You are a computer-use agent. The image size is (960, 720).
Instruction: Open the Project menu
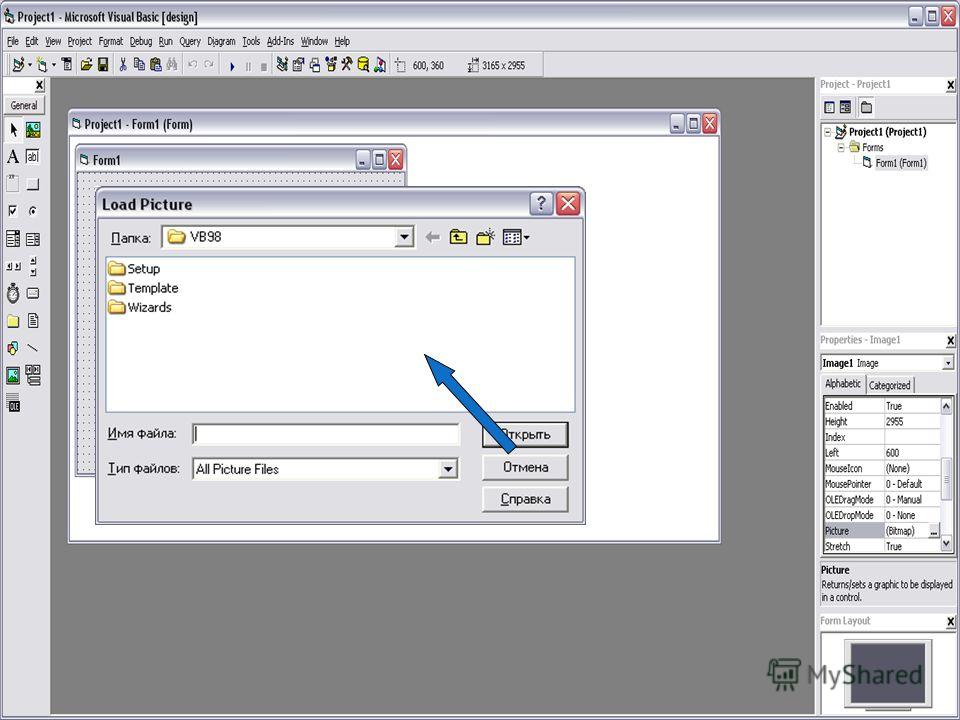coord(80,41)
